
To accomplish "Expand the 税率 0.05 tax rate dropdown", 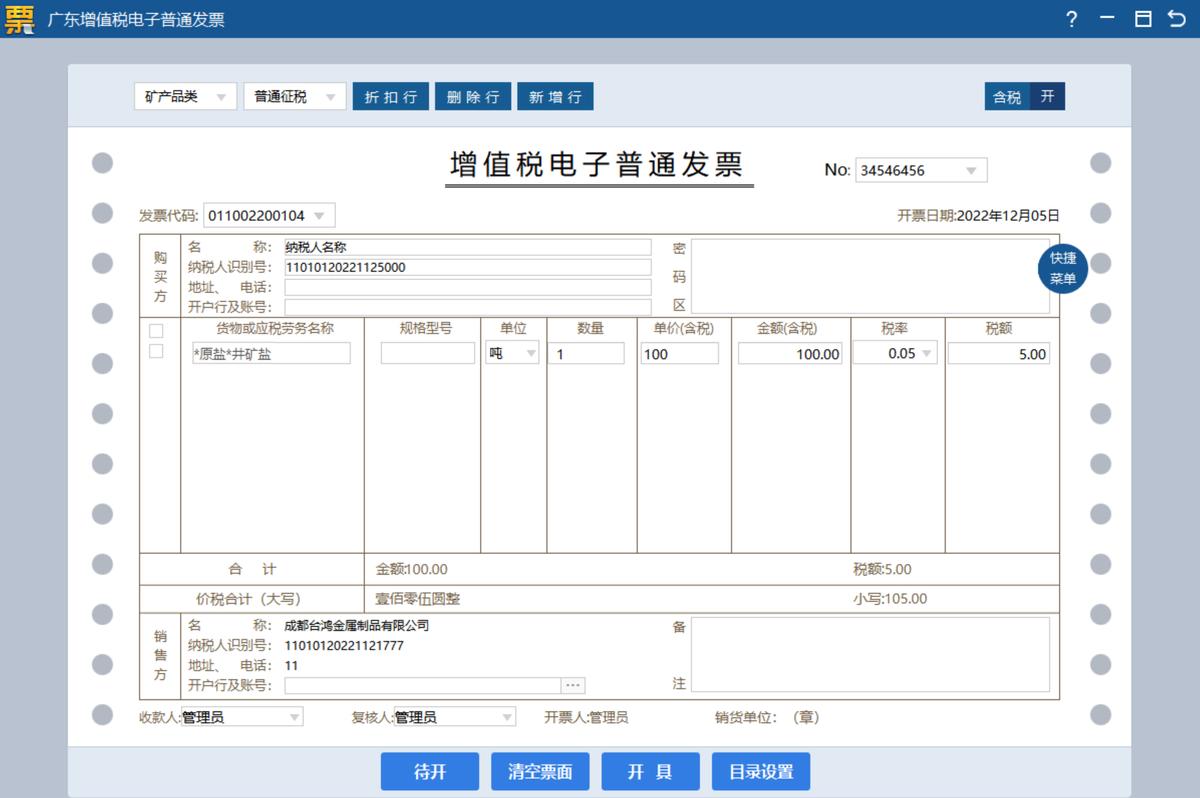I will 928,353.
